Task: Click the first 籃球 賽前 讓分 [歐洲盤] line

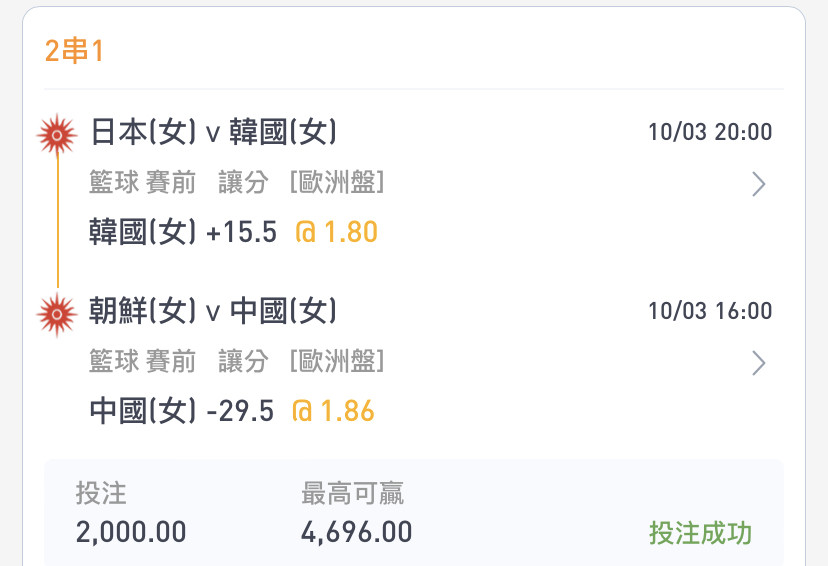Action: 237,183
